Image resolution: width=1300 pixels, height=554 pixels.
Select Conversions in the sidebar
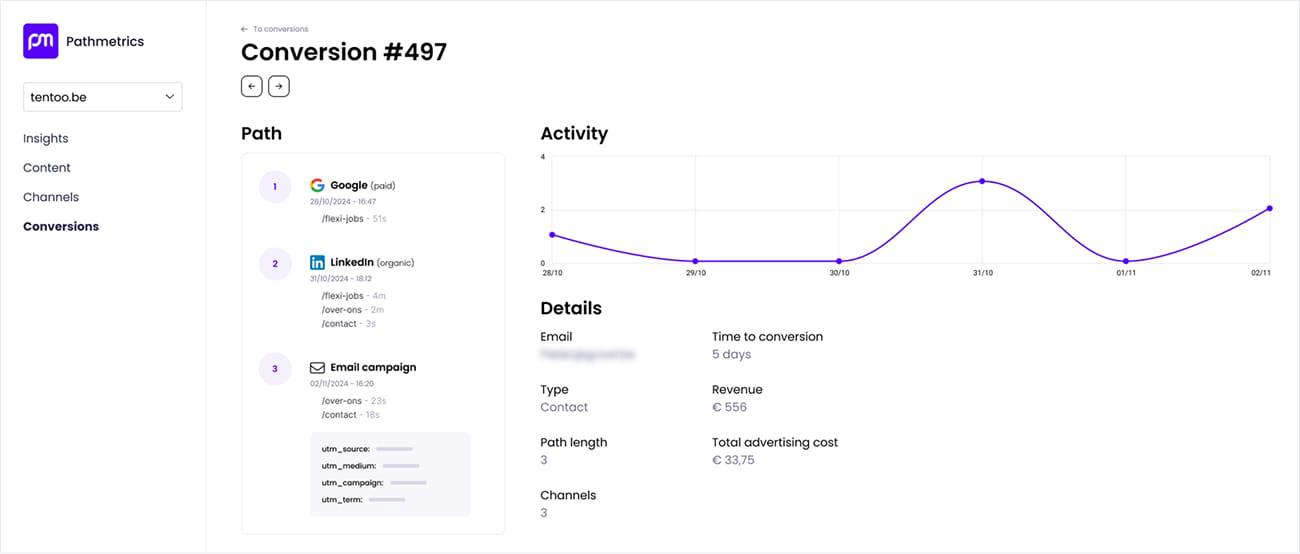pyautogui.click(x=61, y=227)
